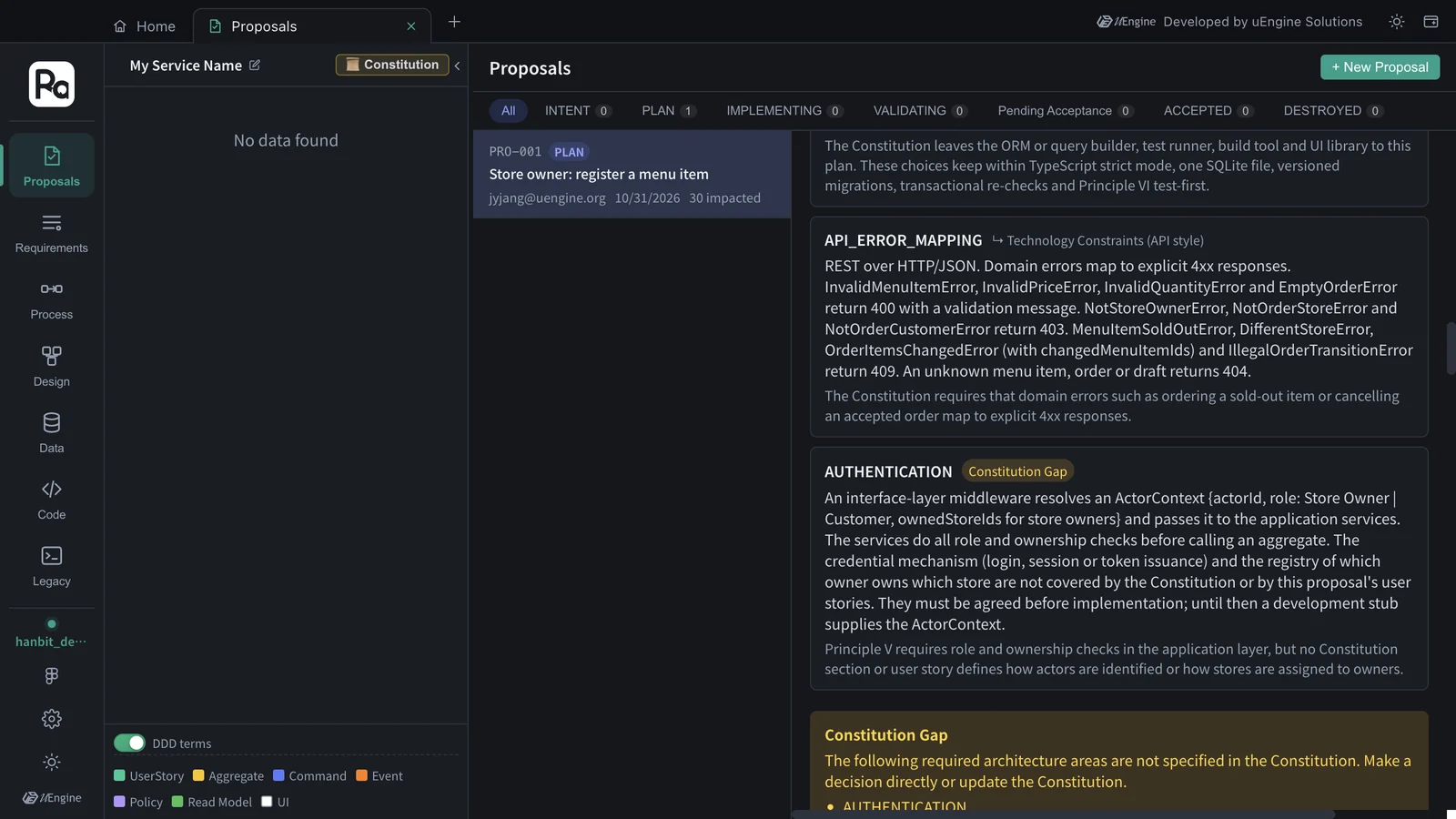
Task: Open the Code section
Action: [52, 499]
